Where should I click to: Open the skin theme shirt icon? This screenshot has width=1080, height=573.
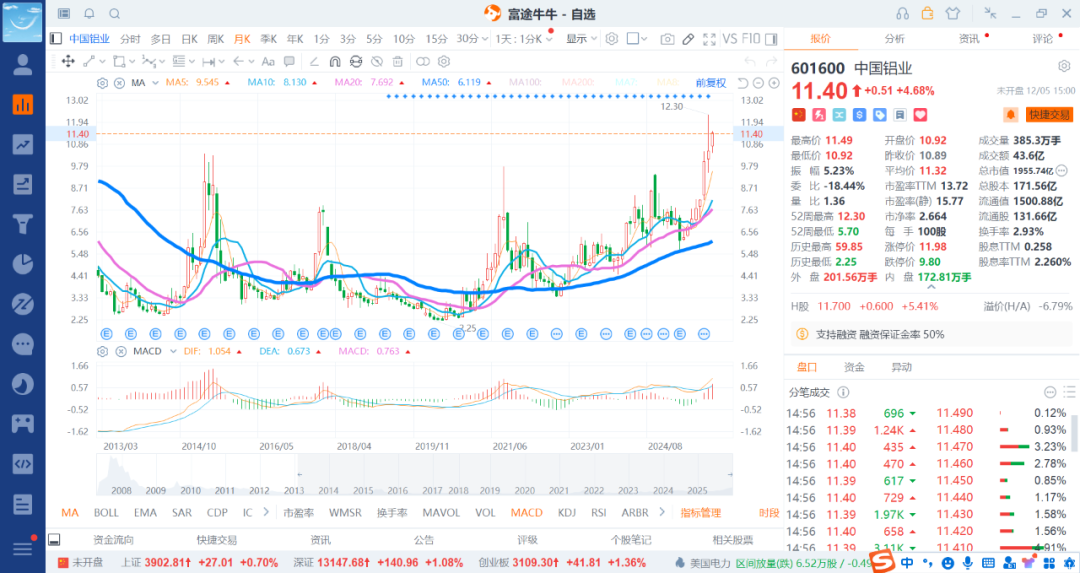(953, 13)
